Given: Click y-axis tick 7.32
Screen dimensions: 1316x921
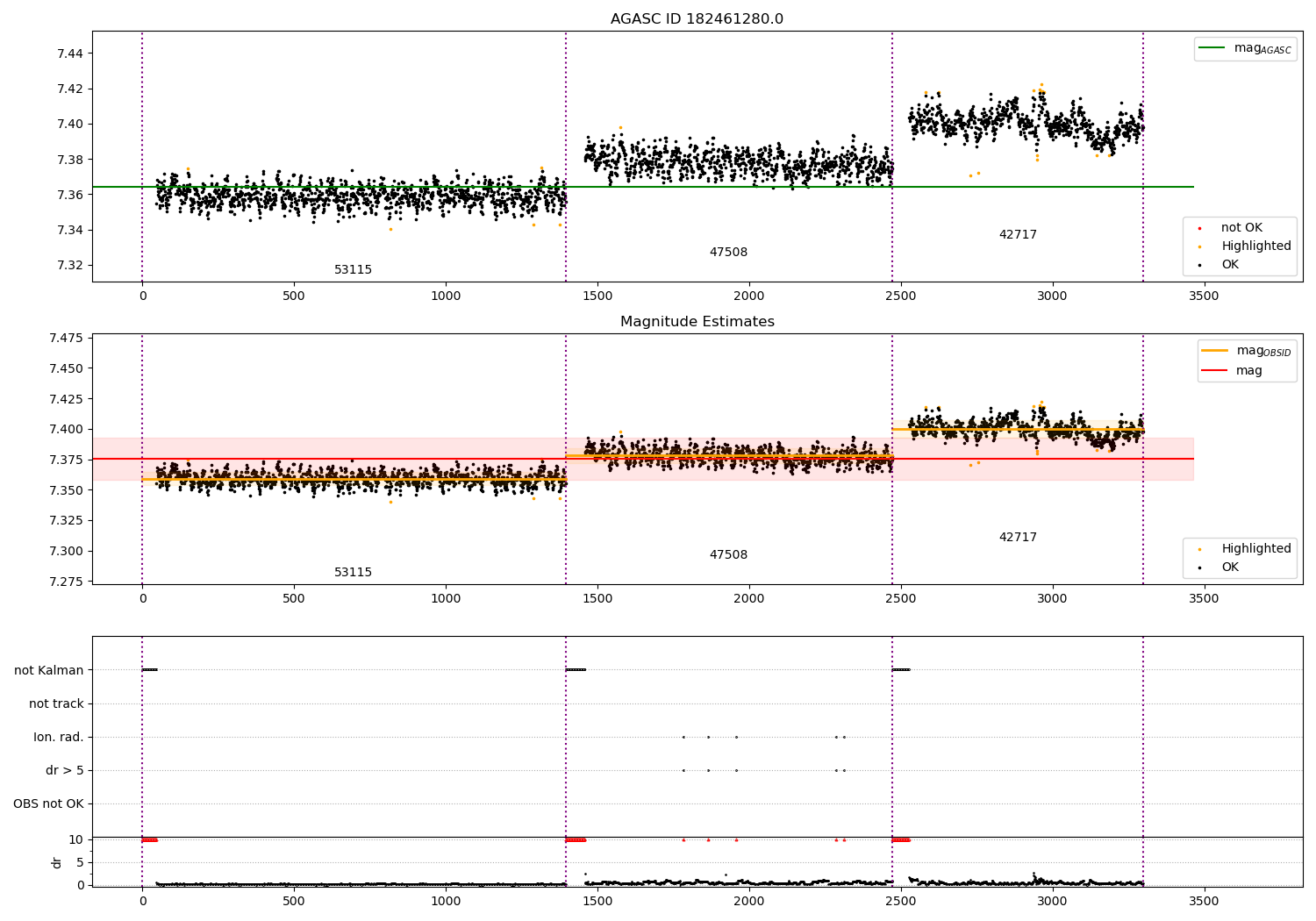Looking at the screenshot, I should pyautogui.click(x=70, y=266).
